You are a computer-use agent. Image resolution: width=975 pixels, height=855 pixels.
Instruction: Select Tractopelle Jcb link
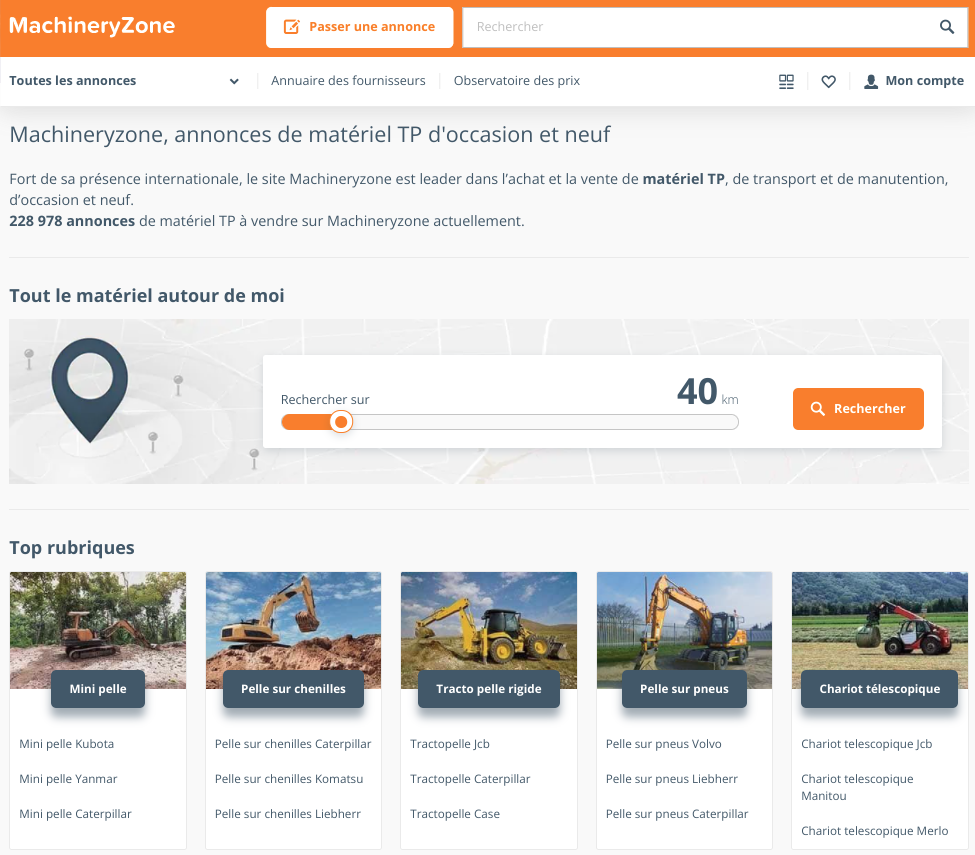[450, 744]
